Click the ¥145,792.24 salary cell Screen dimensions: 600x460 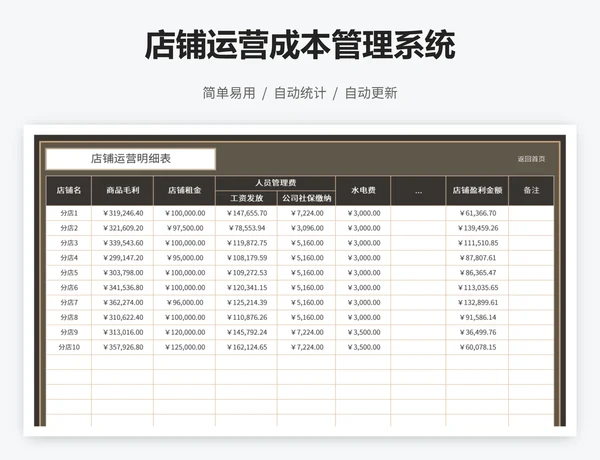tap(246, 333)
